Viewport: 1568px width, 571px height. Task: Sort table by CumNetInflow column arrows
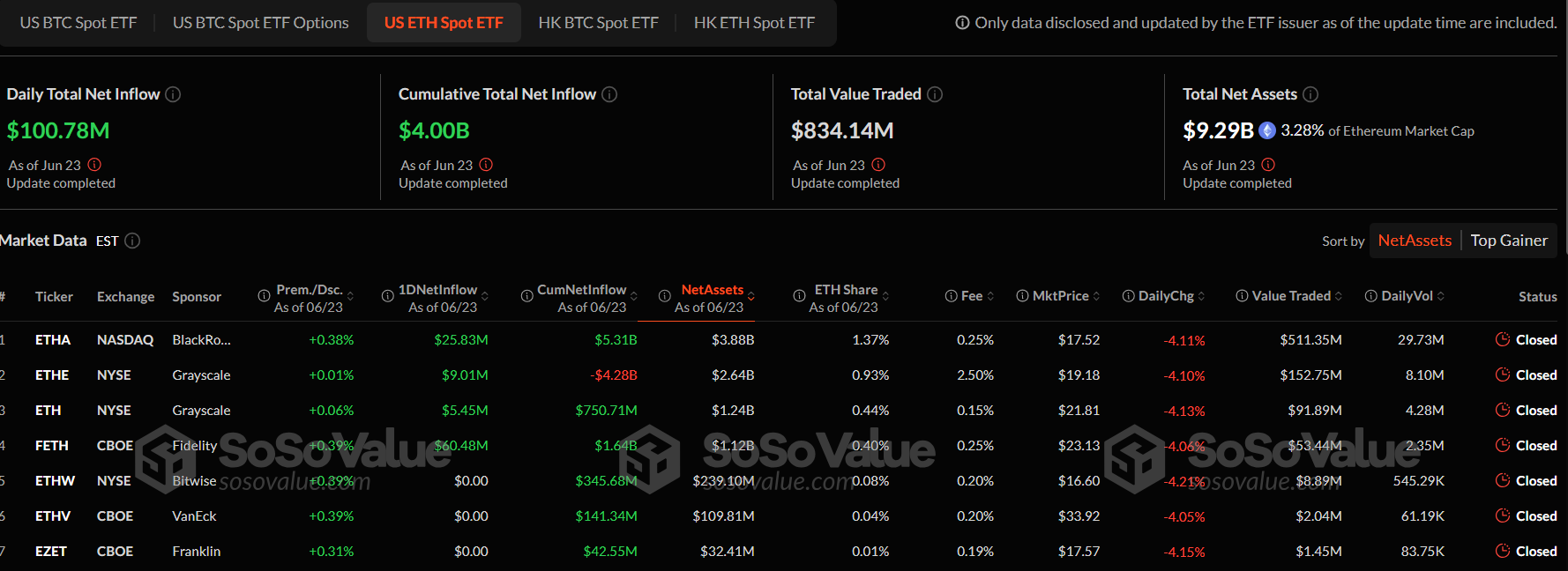point(633,296)
